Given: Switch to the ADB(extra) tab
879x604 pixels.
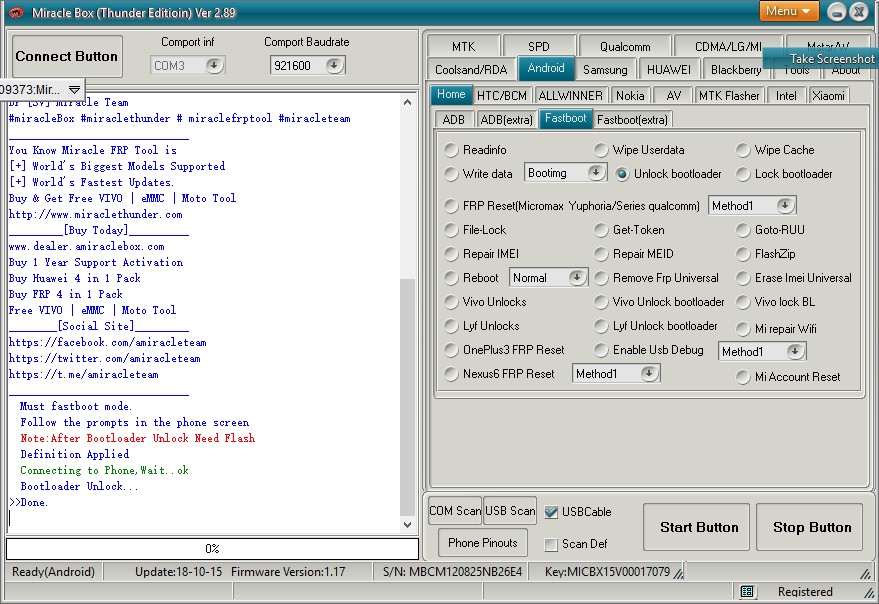Looking at the screenshot, I should click(506, 119).
